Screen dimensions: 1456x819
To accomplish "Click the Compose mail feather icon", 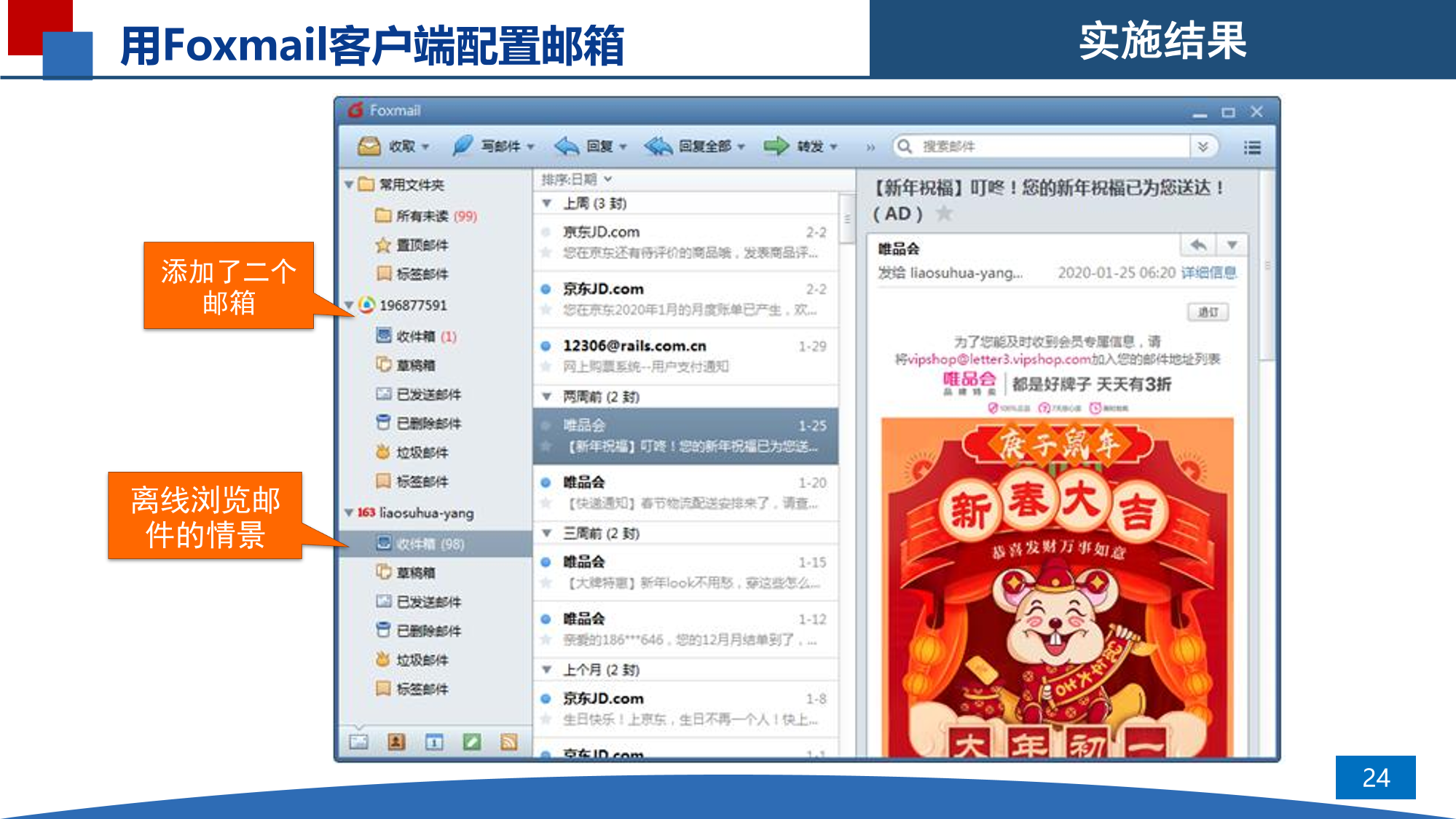I will pyautogui.click(x=462, y=146).
